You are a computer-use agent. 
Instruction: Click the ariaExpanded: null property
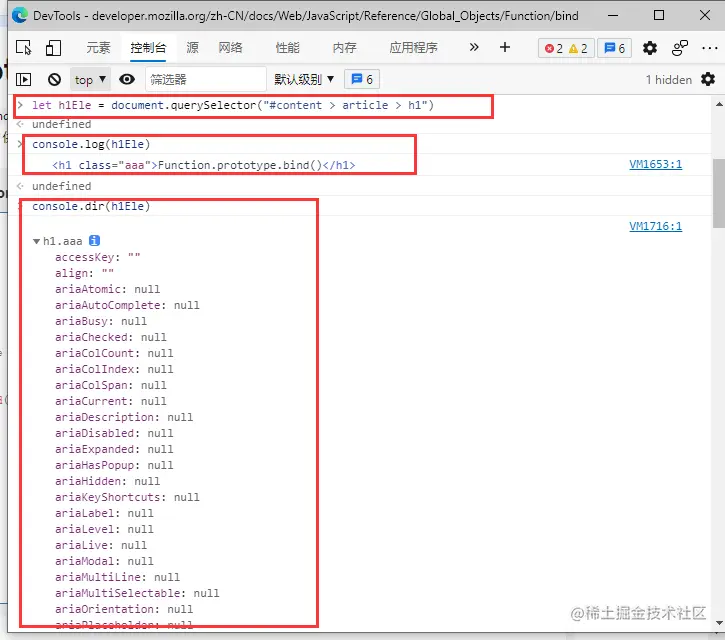click(114, 449)
